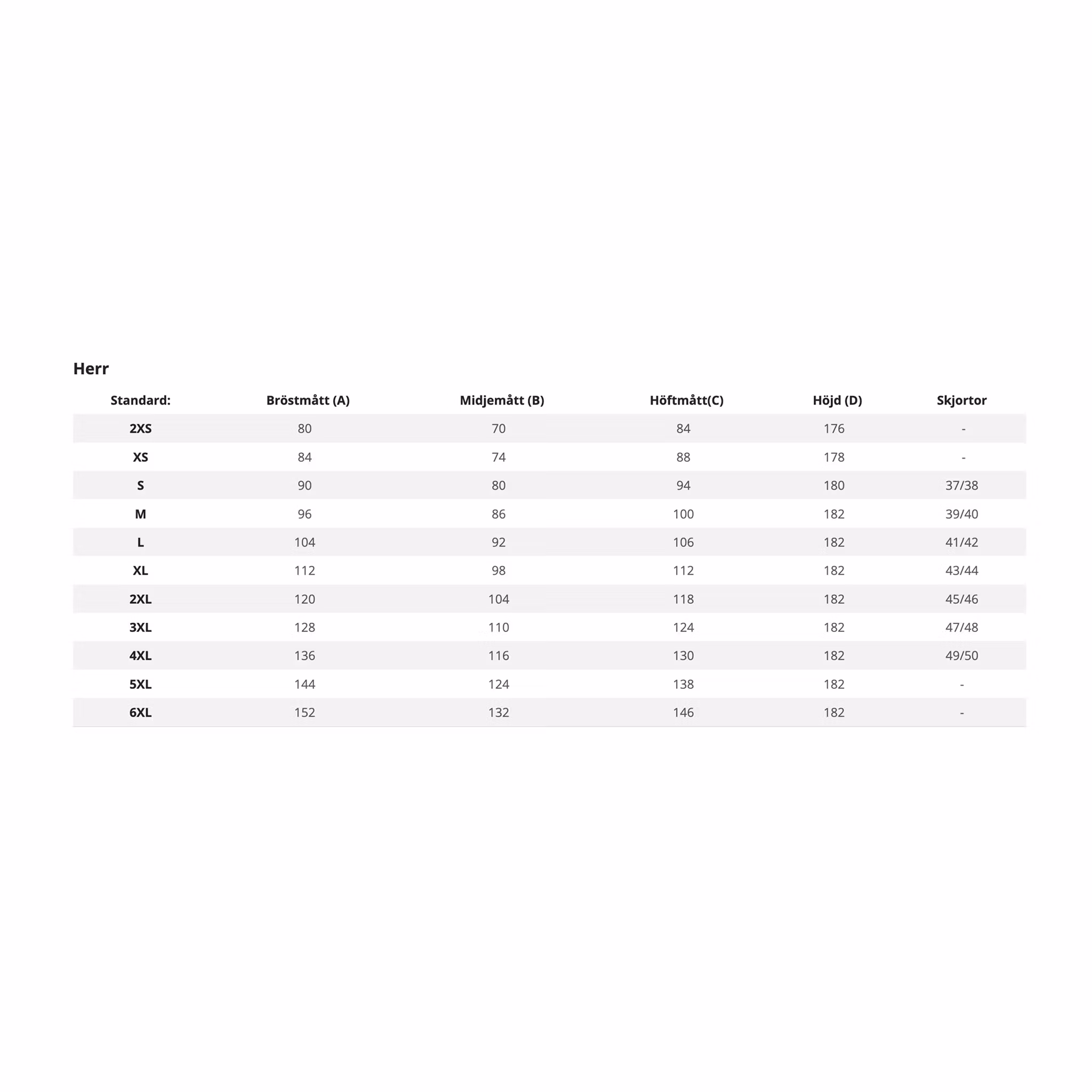1092x1092 pixels.
Task: Select the 6XL size row label
Action: point(140,712)
